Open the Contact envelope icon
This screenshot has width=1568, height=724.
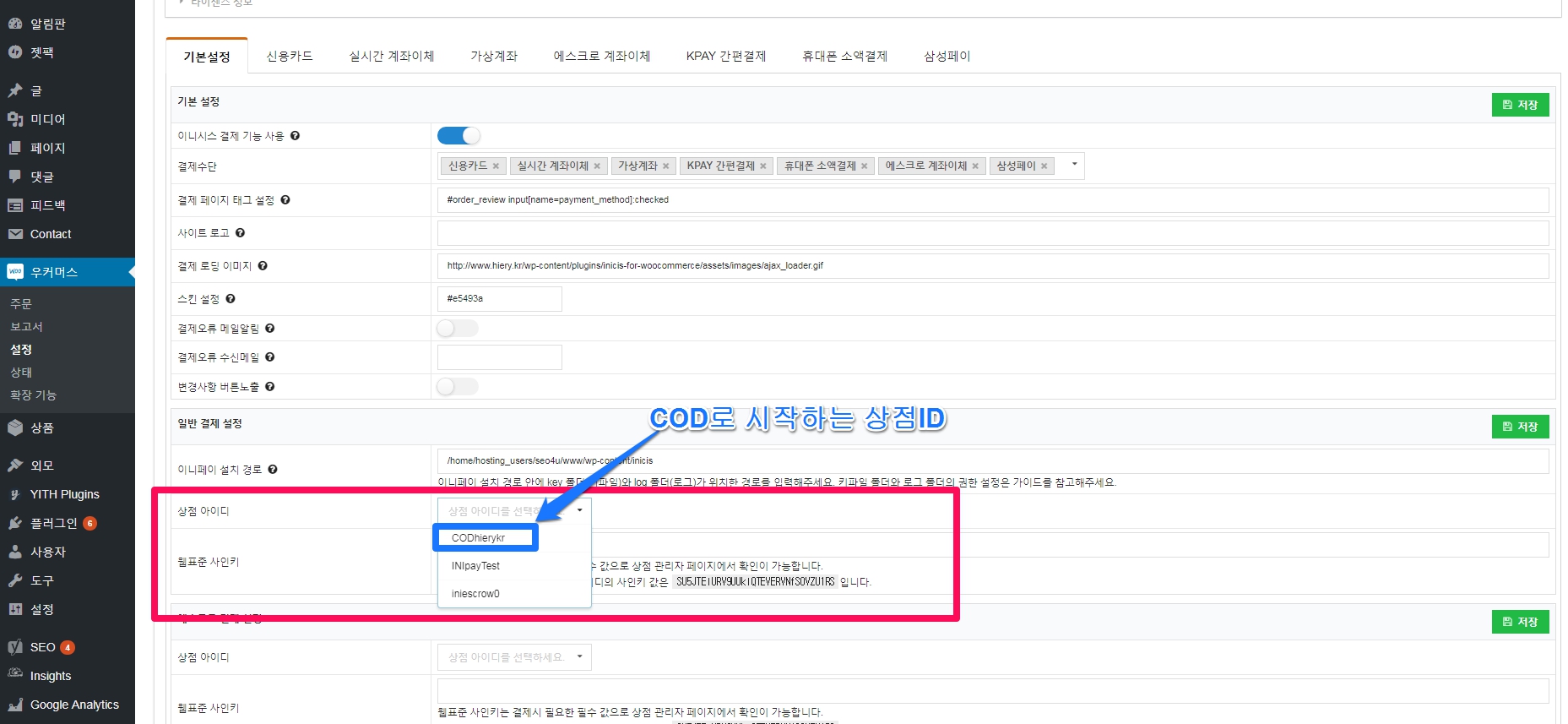pyautogui.click(x=15, y=234)
